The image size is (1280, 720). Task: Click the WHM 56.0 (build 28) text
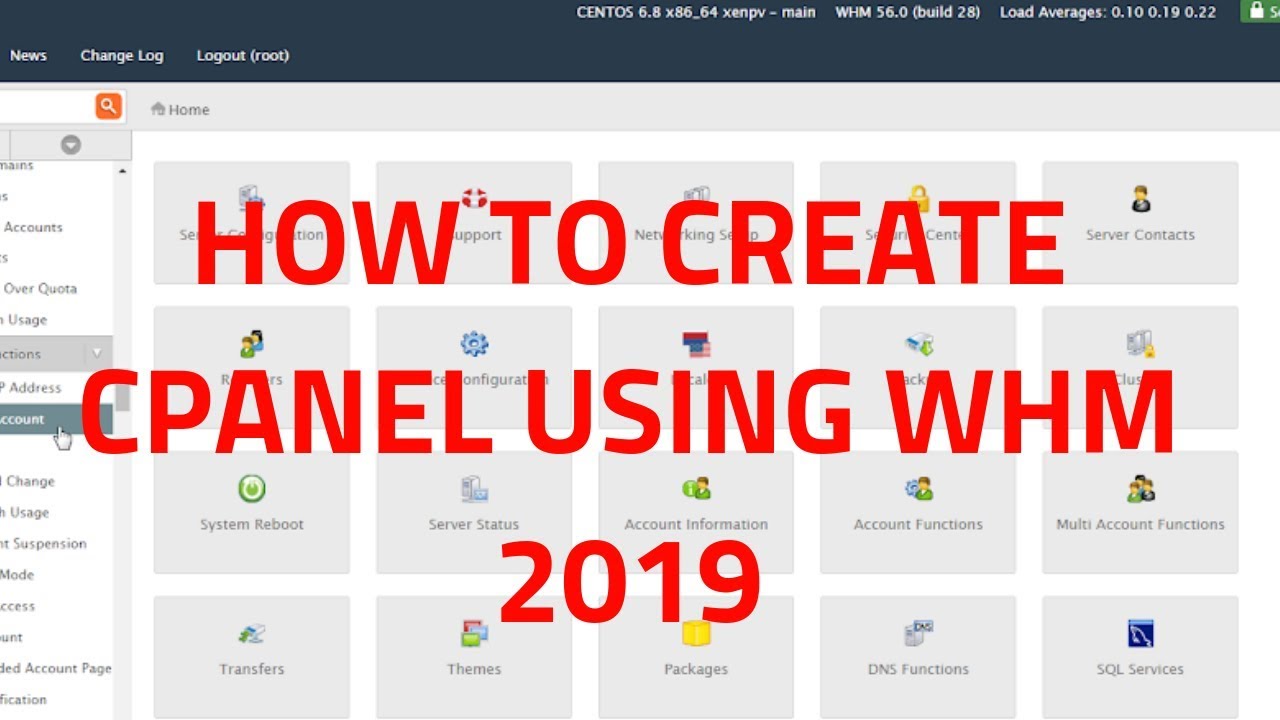(x=908, y=12)
